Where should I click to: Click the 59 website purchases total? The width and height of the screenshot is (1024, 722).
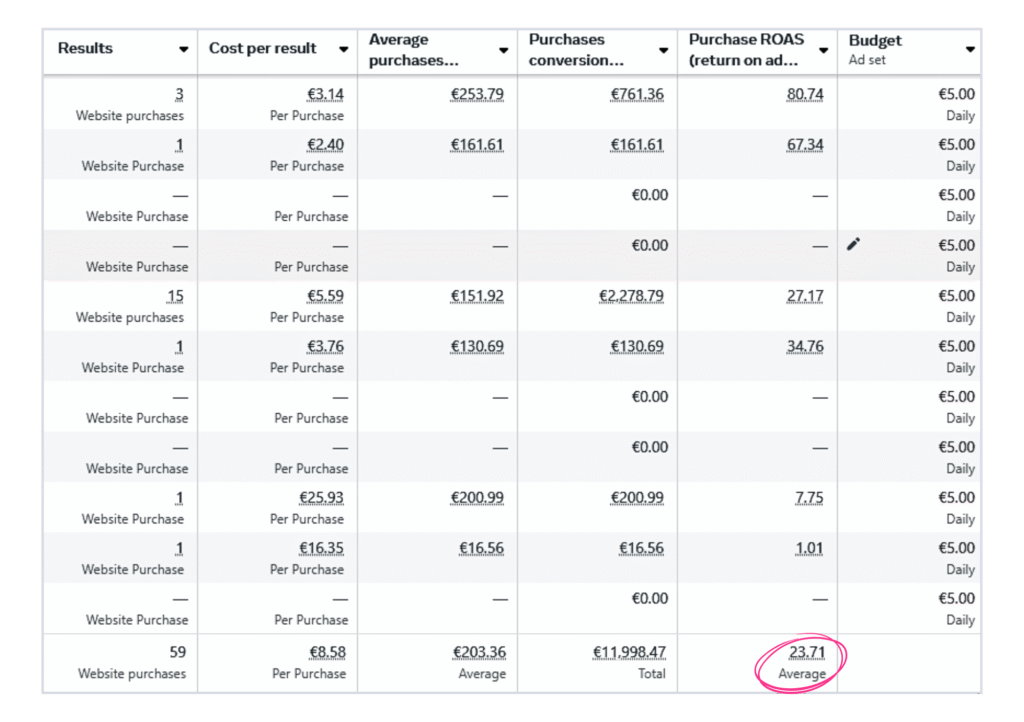pos(177,652)
